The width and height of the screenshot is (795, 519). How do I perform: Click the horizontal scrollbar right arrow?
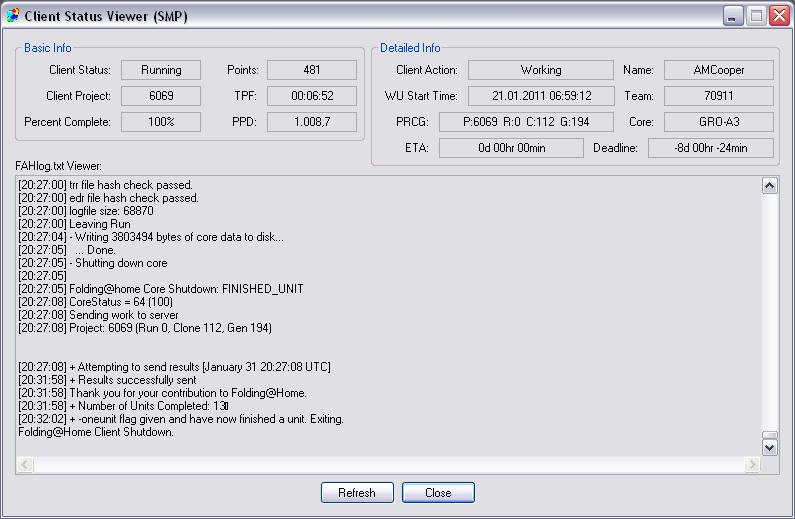tap(752, 464)
